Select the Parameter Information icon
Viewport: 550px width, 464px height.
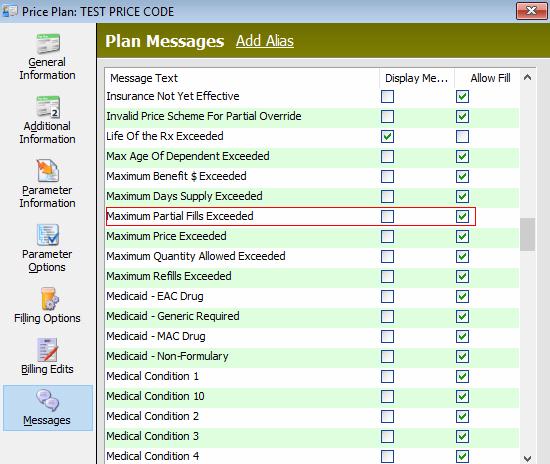48,171
